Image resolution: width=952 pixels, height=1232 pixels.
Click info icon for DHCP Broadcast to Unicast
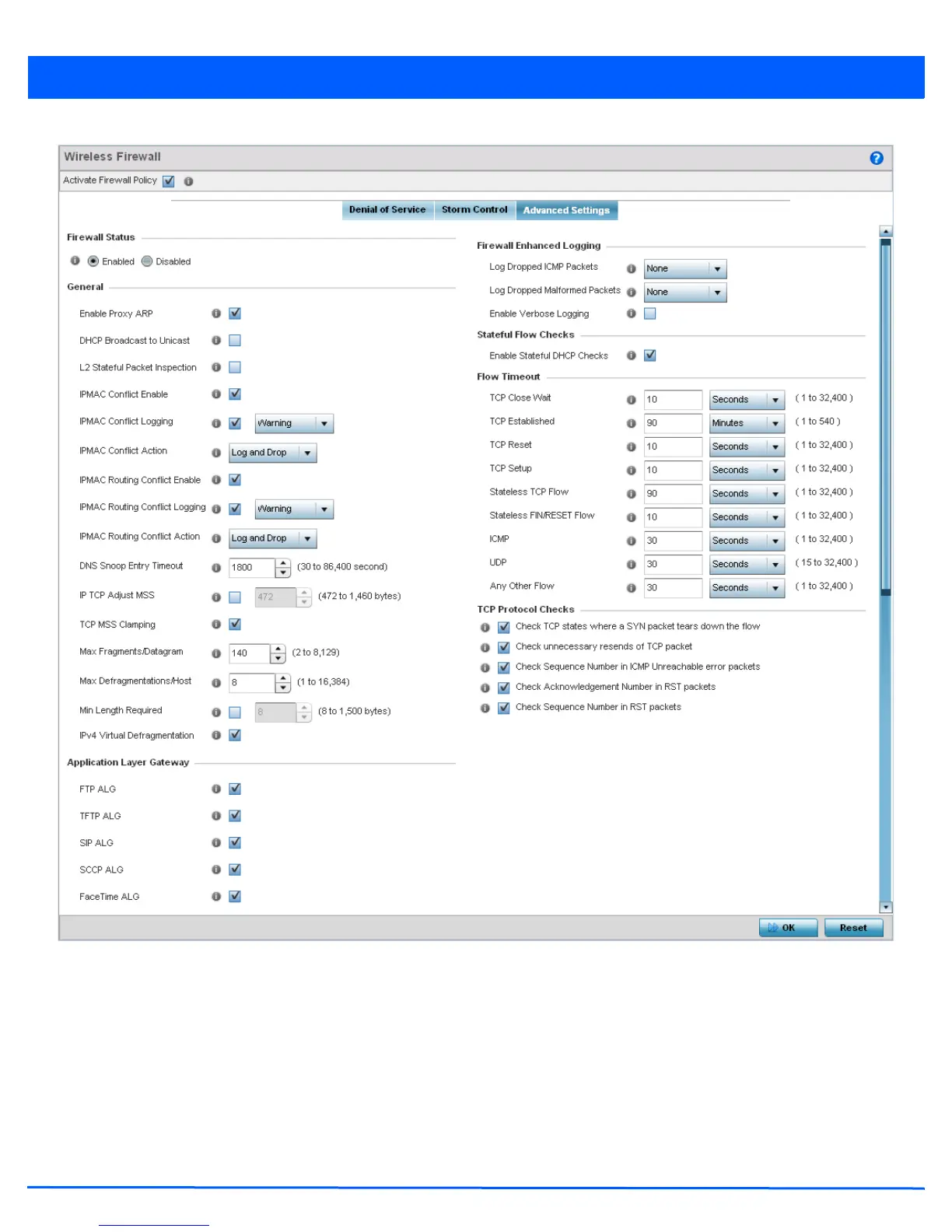pos(216,341)
